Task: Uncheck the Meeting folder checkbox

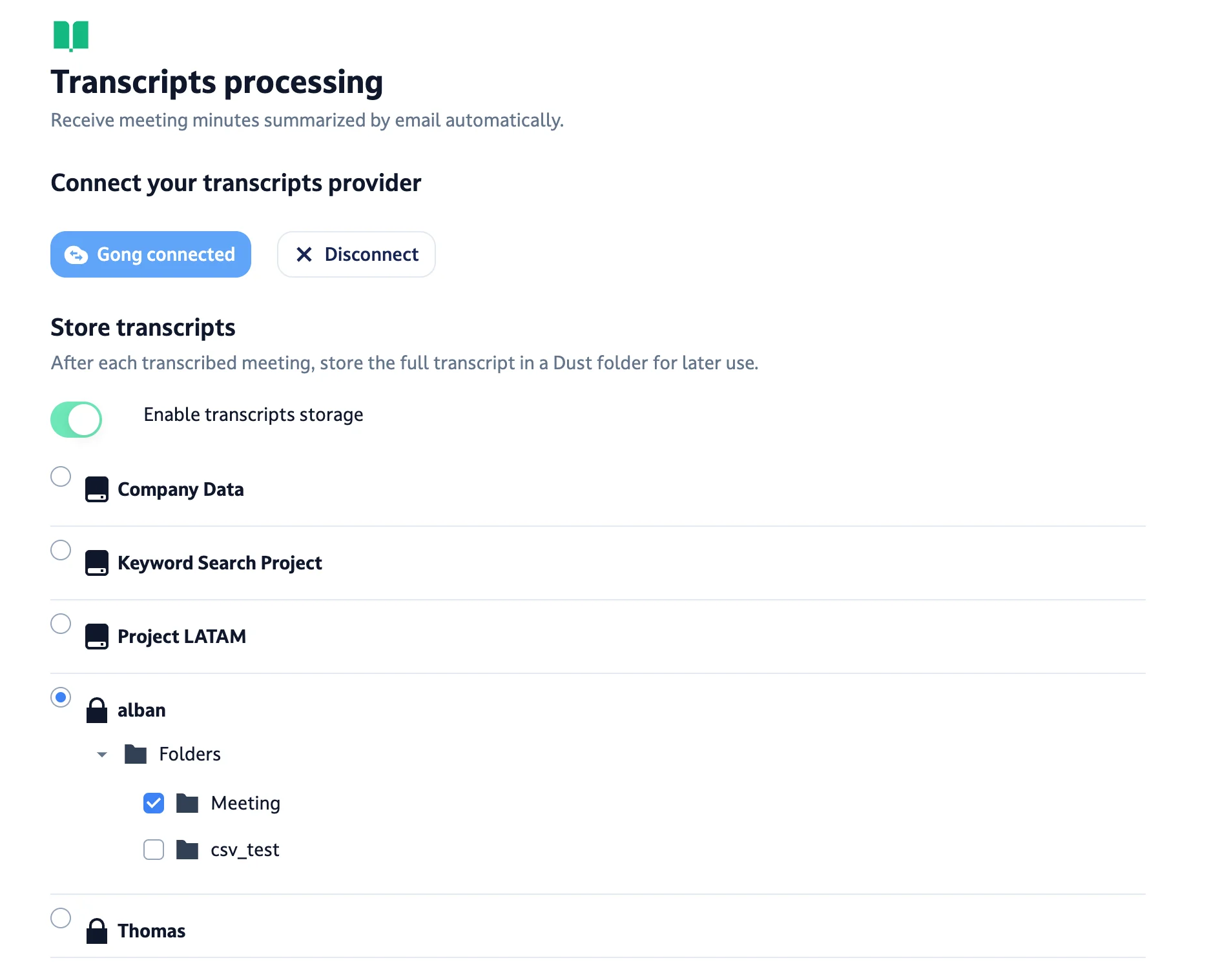Action: 153,803
